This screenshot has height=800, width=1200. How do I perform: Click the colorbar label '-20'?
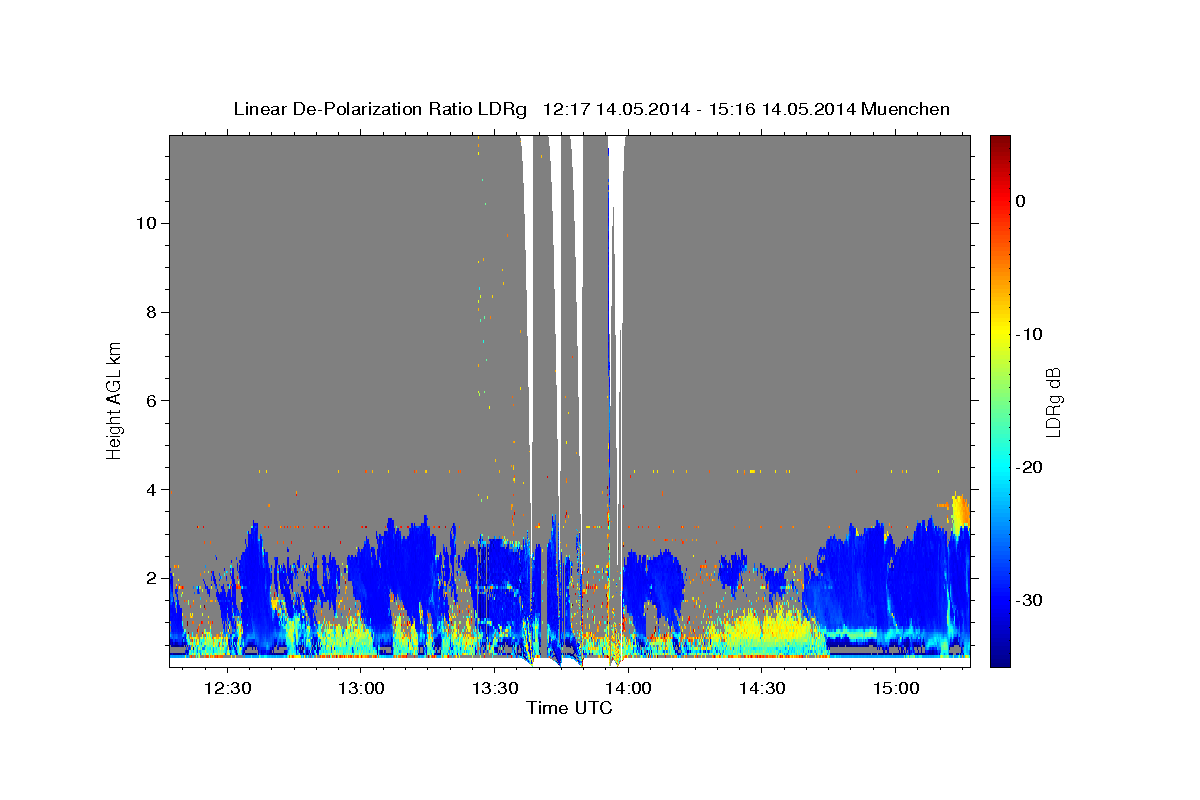pos(1030,467)
